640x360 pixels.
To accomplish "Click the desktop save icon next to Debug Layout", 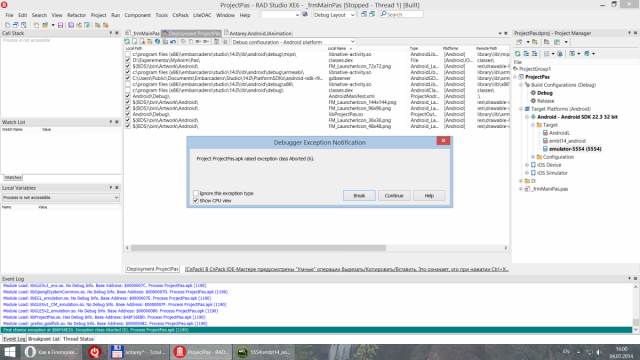I will [364, 14].
